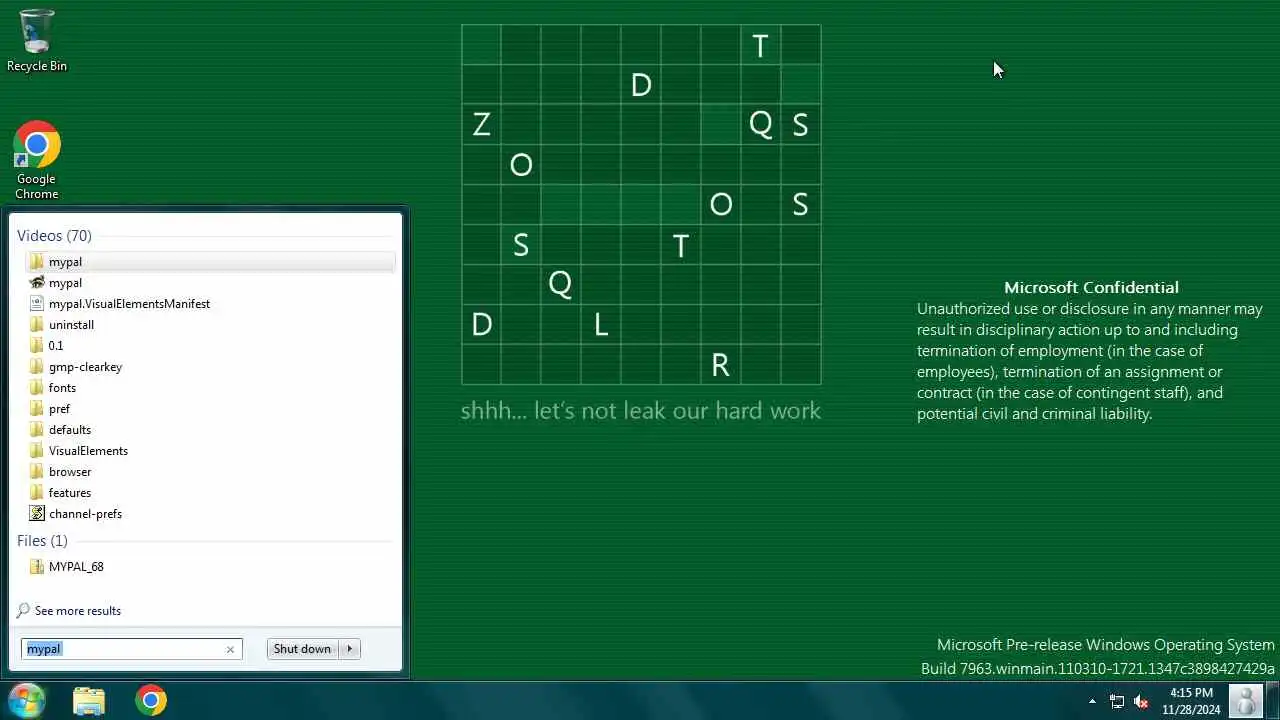Screen dimensions: 1280x720
Task: Click the Windows Start orb
Action: pos(27,700)
